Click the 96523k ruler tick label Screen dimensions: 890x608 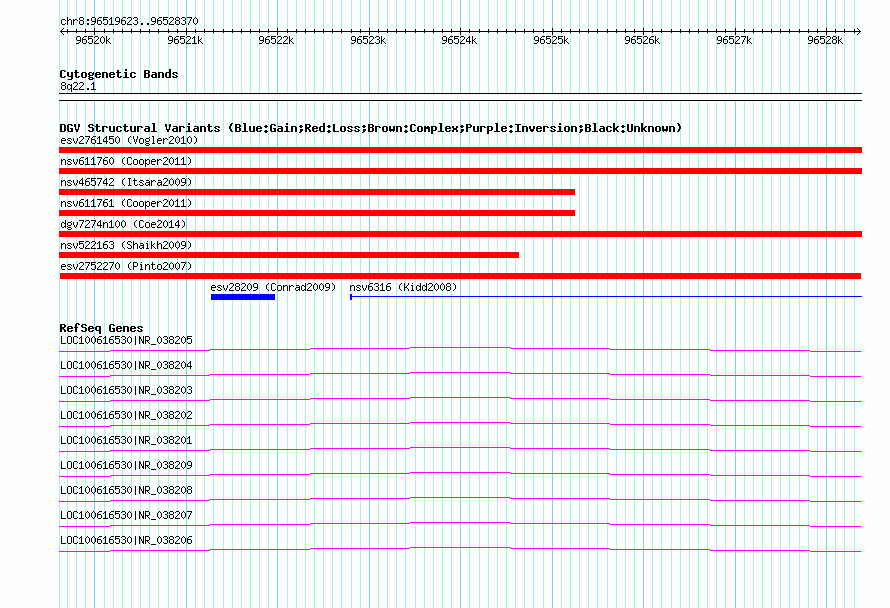[368, 40]
